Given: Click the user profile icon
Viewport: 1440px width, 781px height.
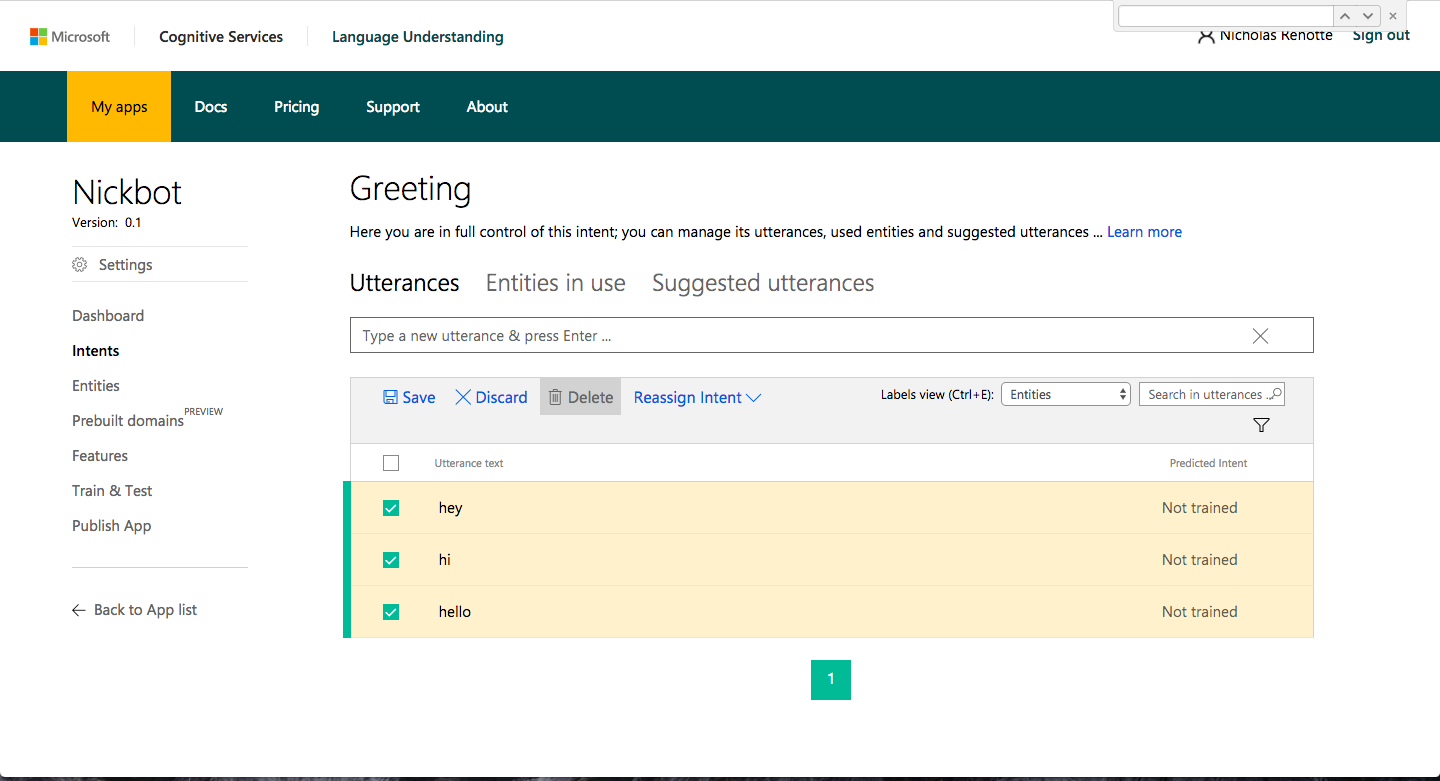Looking at the screenshot, I should coord(1207,36).
